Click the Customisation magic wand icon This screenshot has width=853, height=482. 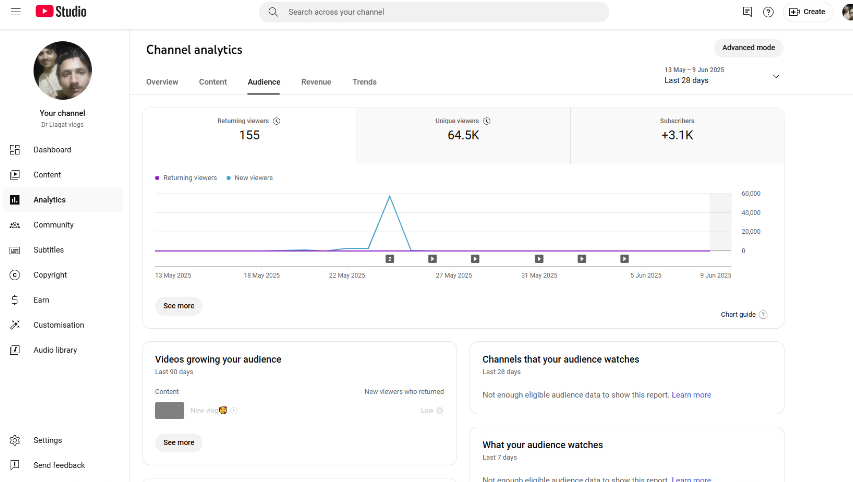pos(15,325)
